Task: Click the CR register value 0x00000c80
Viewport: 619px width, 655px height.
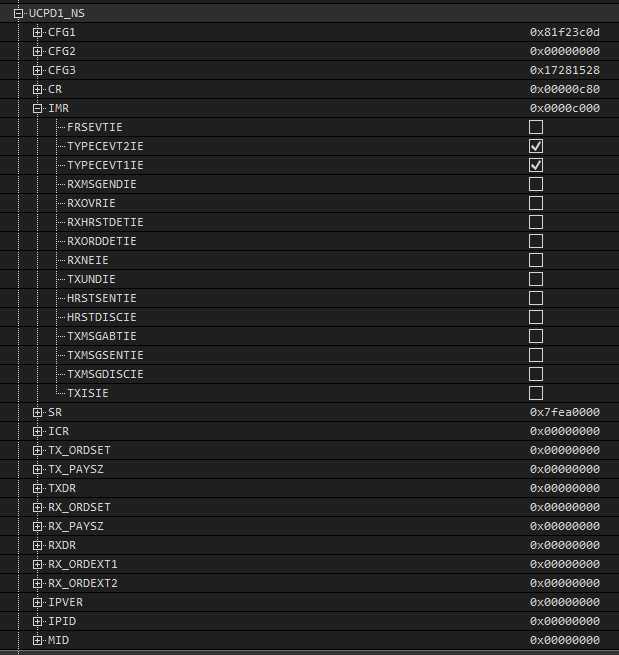Action: [x=564, y=90]
